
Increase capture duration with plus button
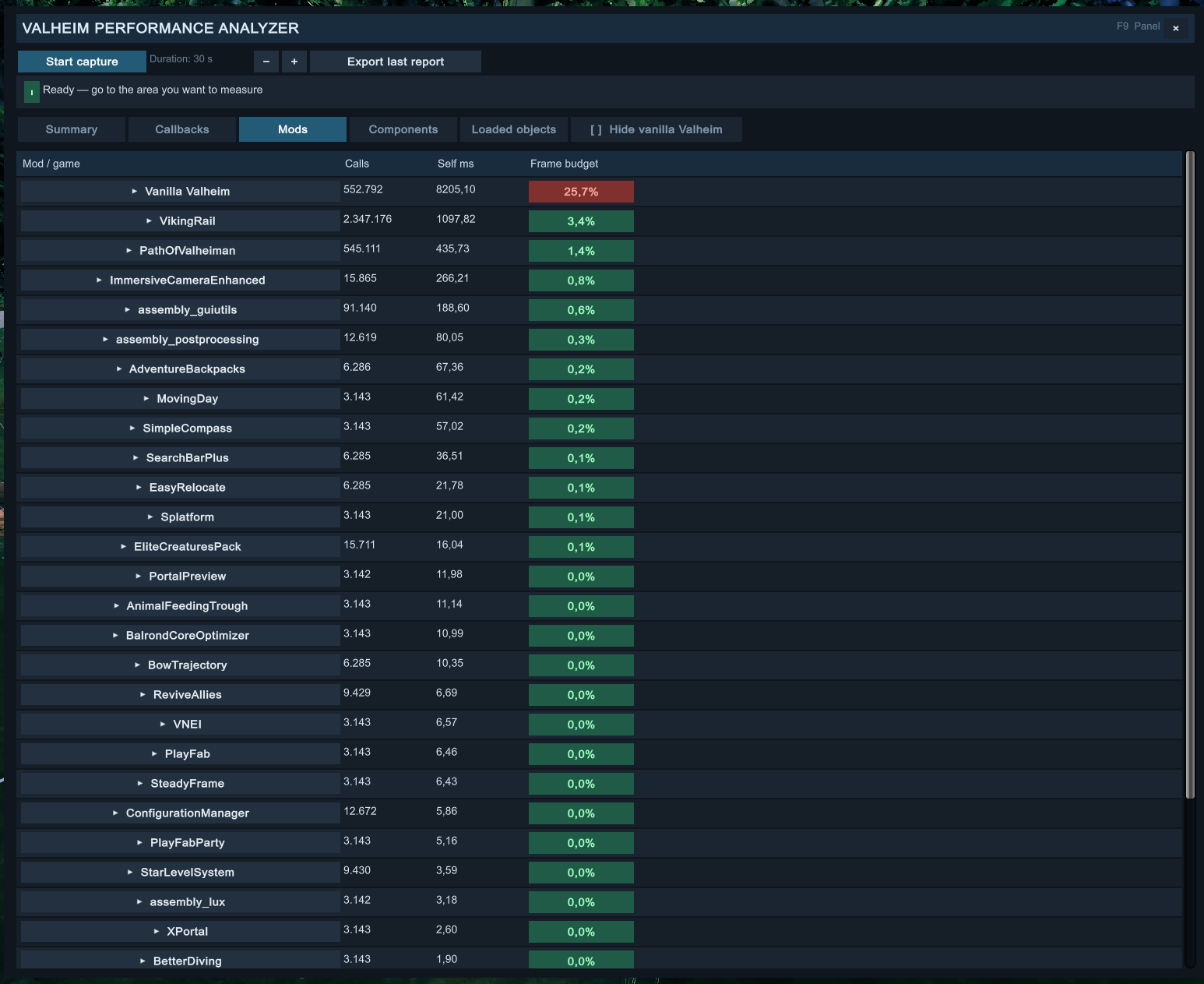tap(294, 62)
